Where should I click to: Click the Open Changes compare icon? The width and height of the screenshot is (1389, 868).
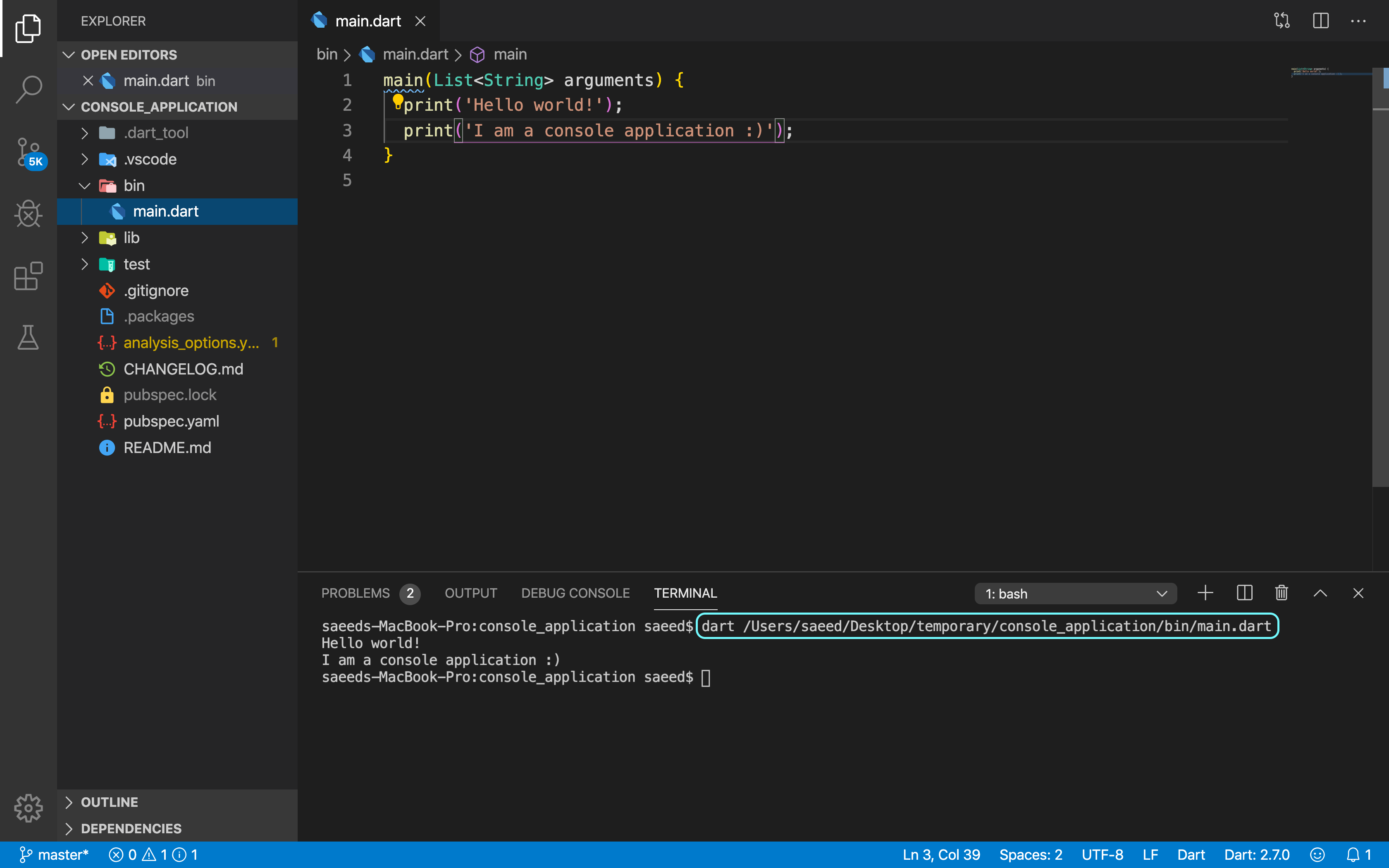point(1282,21)
